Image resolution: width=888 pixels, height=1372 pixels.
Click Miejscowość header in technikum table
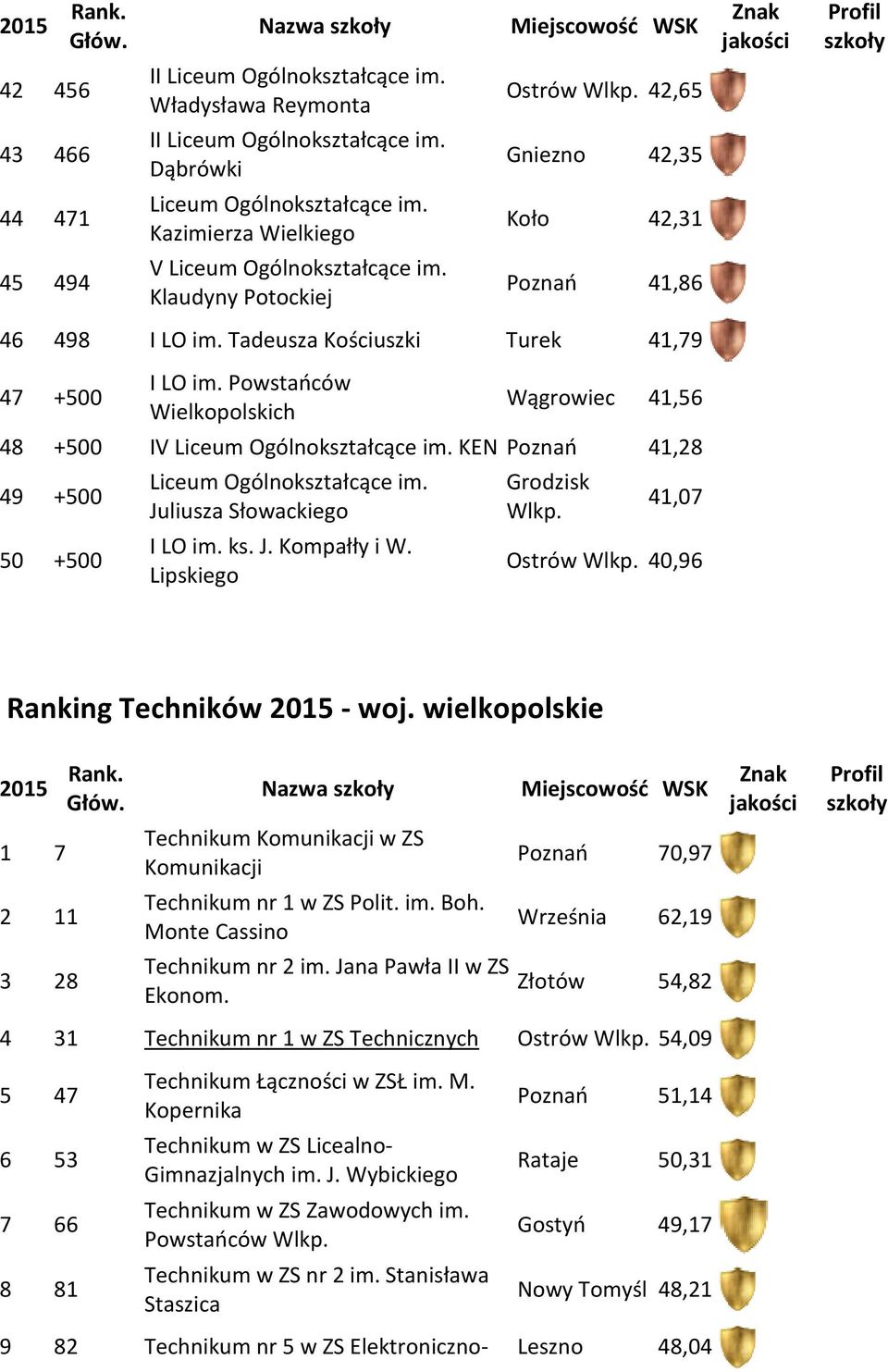pyautogui.click(x=584, y=788)
